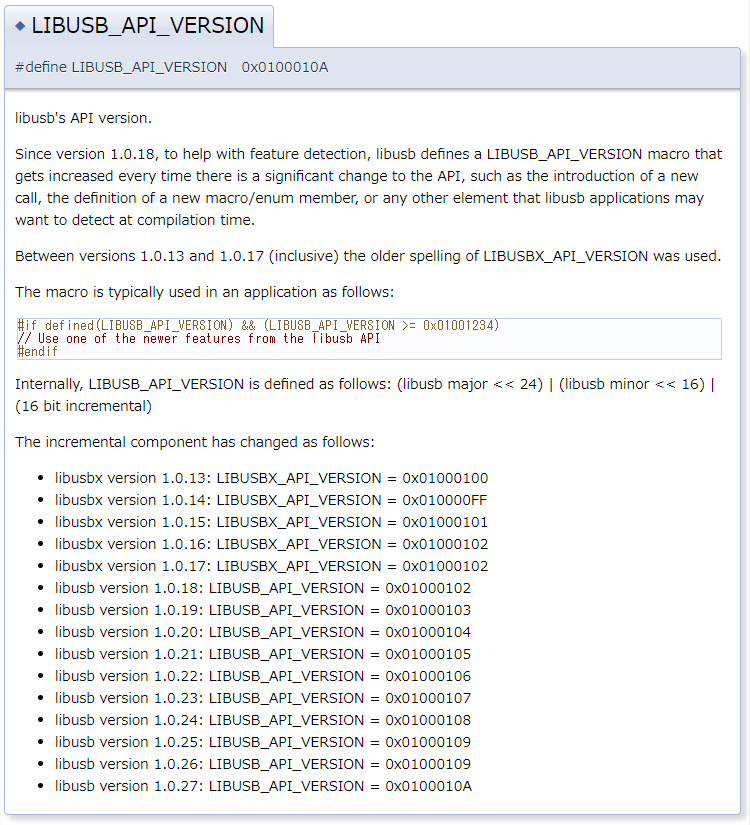Click the sentence about older LIBUSBX_API_VERSION spelling
The image size is (750, 825).
click(x=368, y=256)
